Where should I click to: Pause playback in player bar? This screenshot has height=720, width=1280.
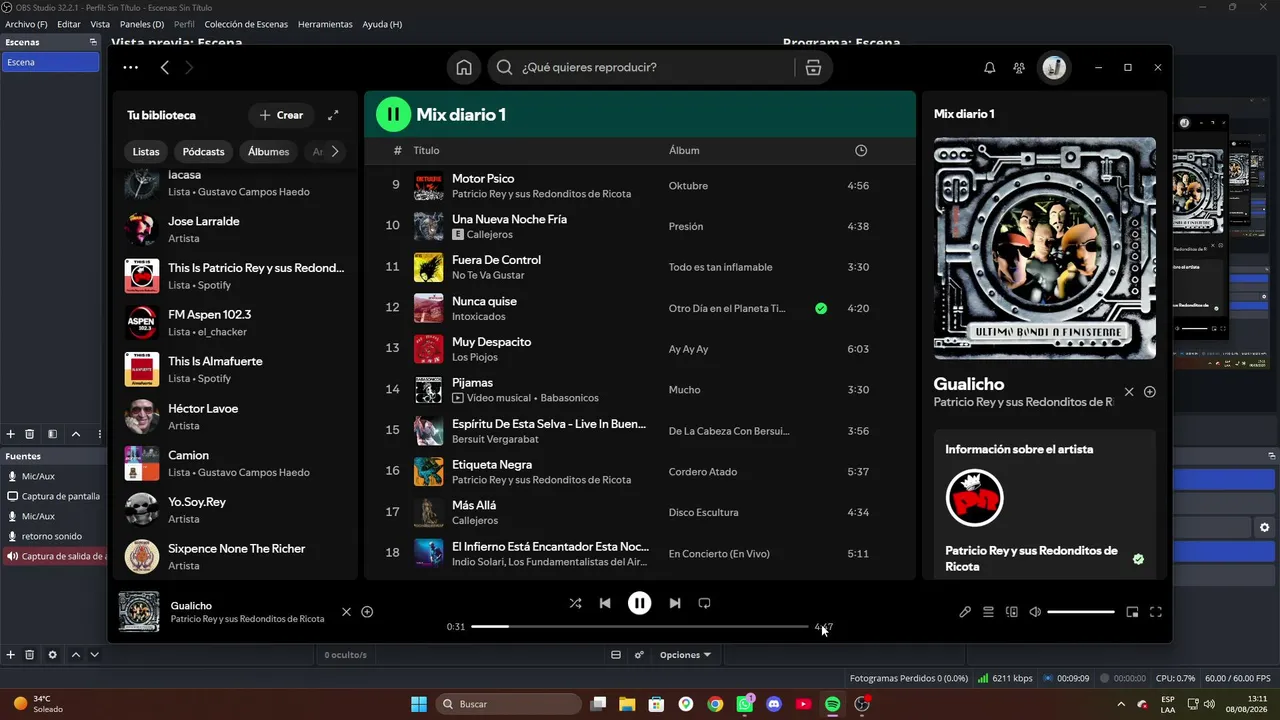[x=639, y=603]
